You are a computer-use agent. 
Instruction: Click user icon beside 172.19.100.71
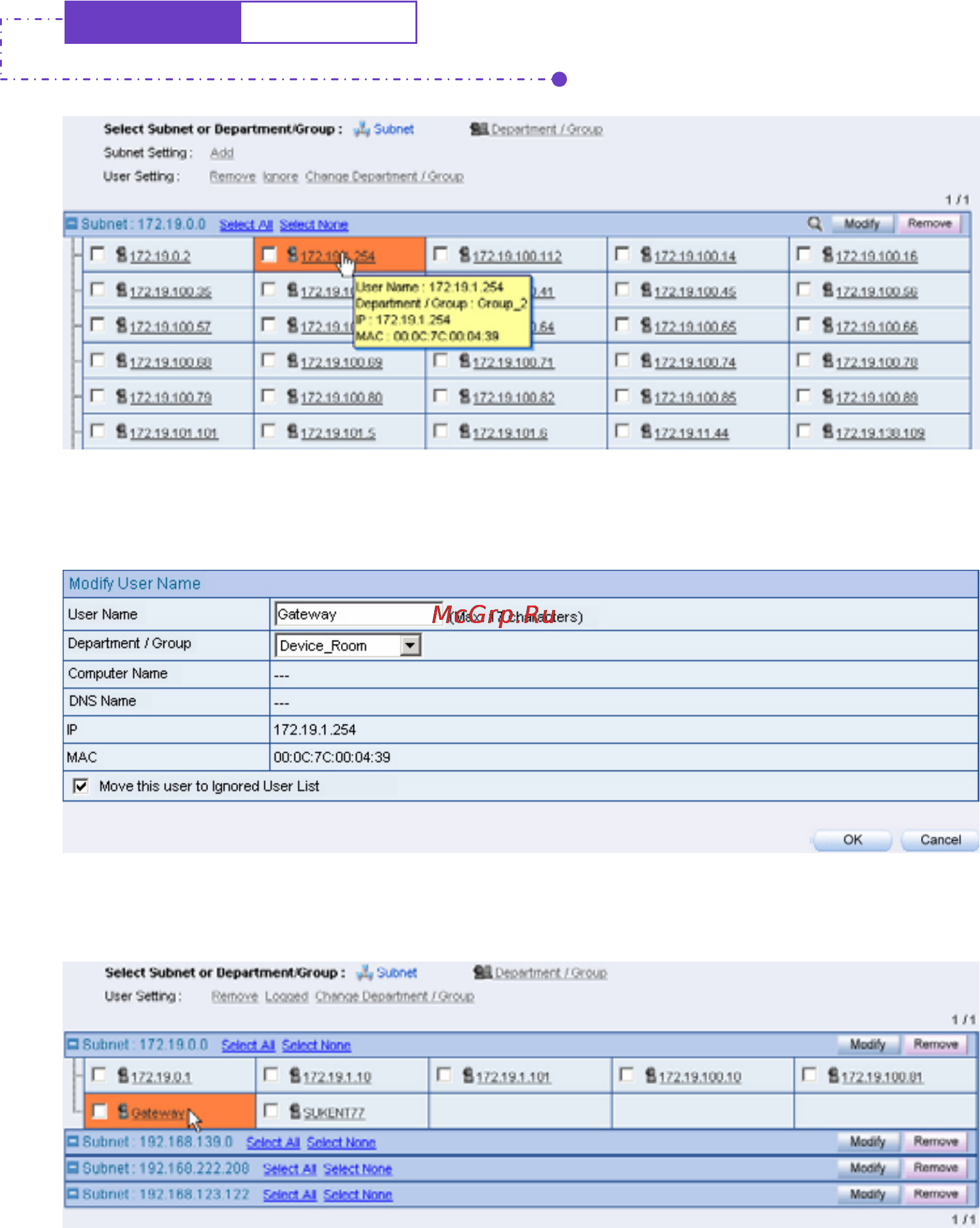(x=464, y=361)
